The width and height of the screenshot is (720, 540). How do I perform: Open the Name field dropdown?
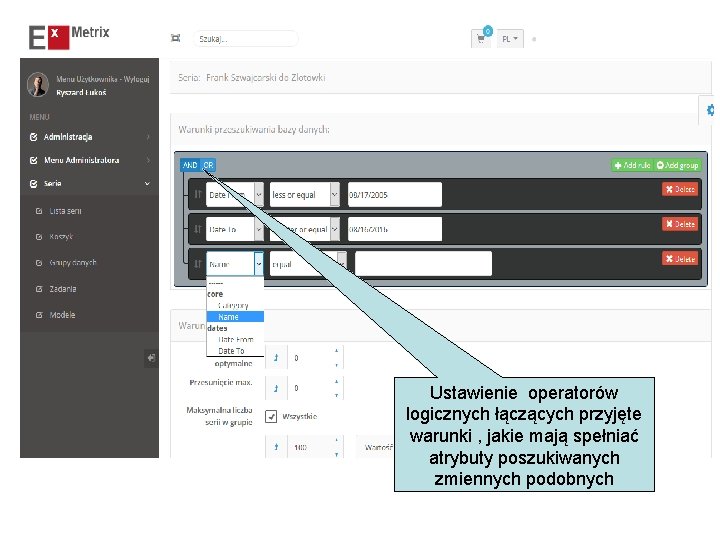click(235, 264)
